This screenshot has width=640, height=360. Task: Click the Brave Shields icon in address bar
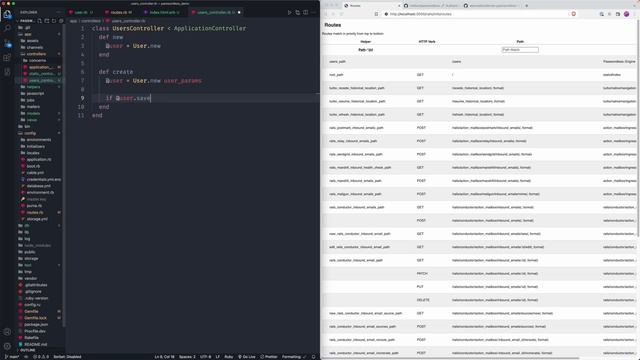573,14
